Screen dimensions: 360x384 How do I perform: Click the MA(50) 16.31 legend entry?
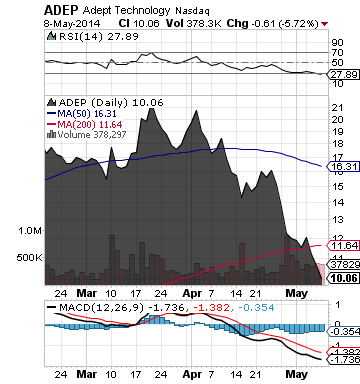point(87,114)
